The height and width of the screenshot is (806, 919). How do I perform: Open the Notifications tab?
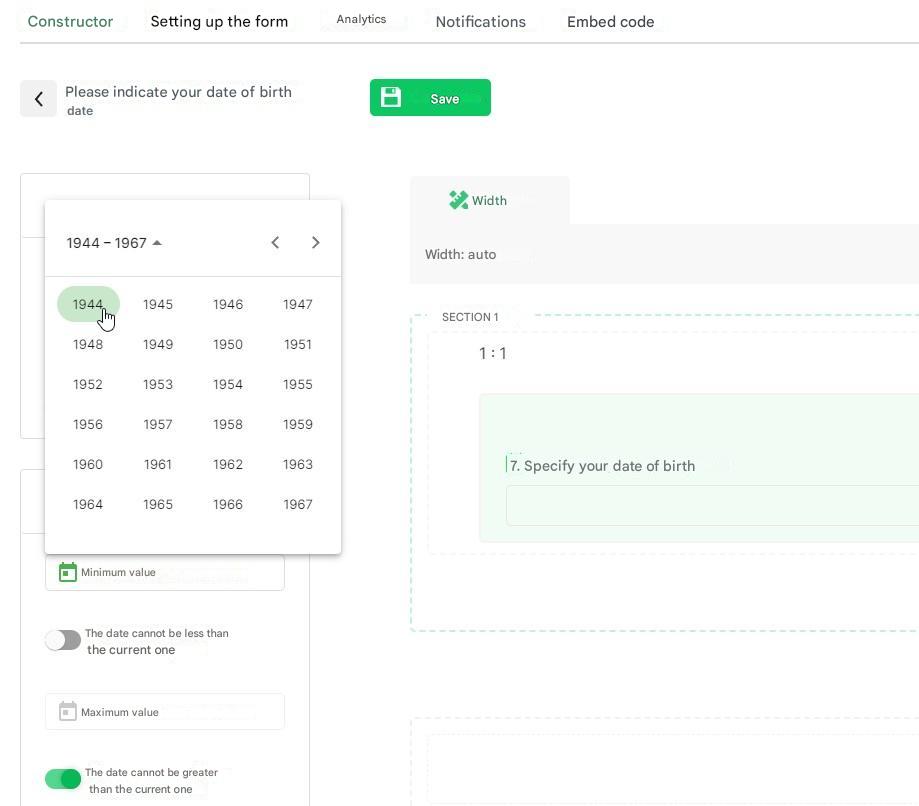[480, 22]
